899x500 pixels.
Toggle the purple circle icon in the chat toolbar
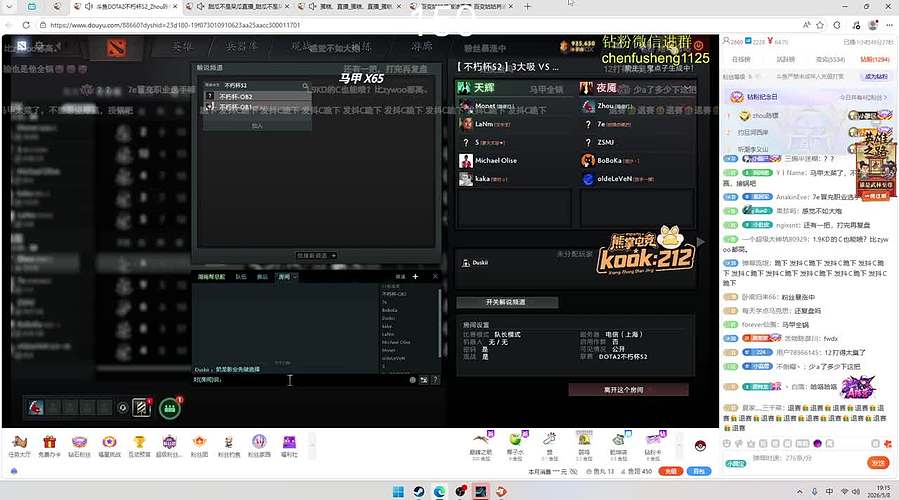pyautogui.click(x=818, y=443)
